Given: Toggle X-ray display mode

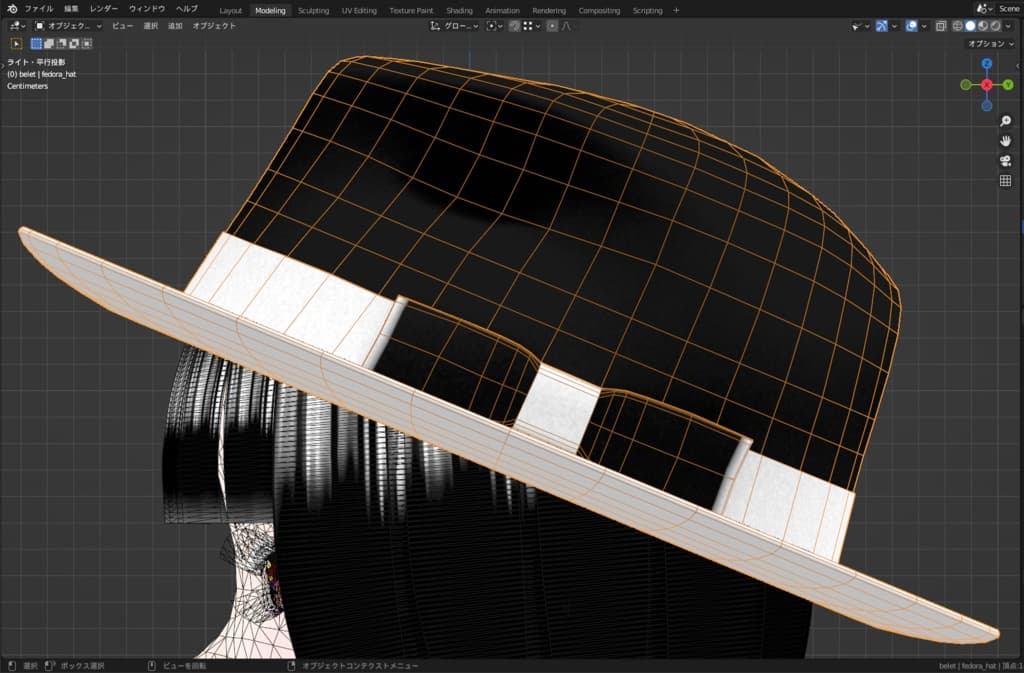Looking at the screenshot, I should [x=940, y=26].
